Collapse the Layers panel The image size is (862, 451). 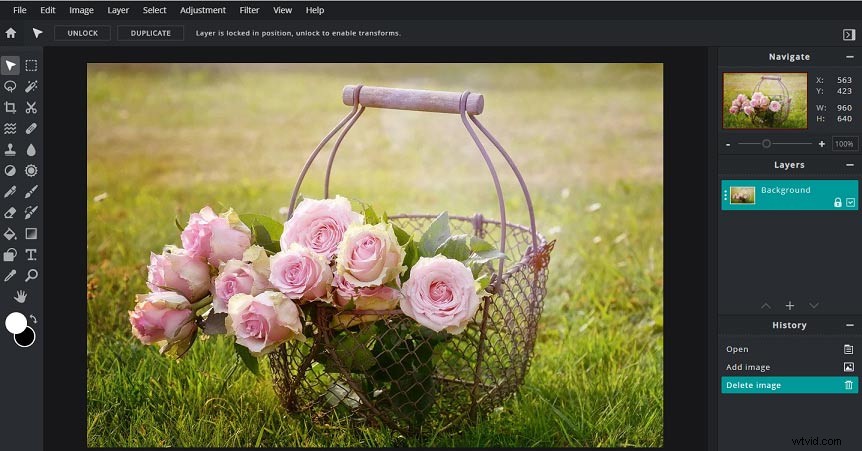pos(850,165)
